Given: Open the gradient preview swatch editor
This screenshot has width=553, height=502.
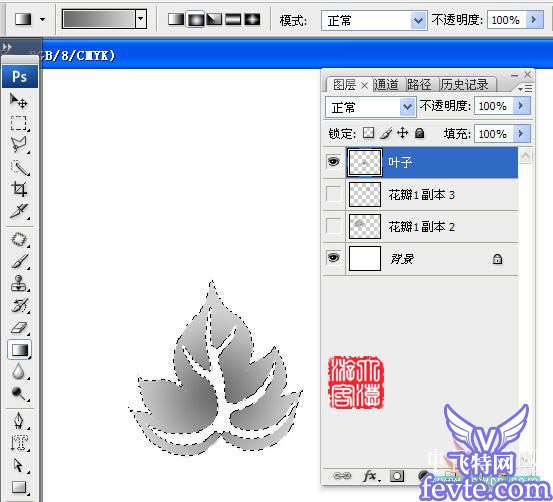Looking at the screenshot, I should pos(98,19).
